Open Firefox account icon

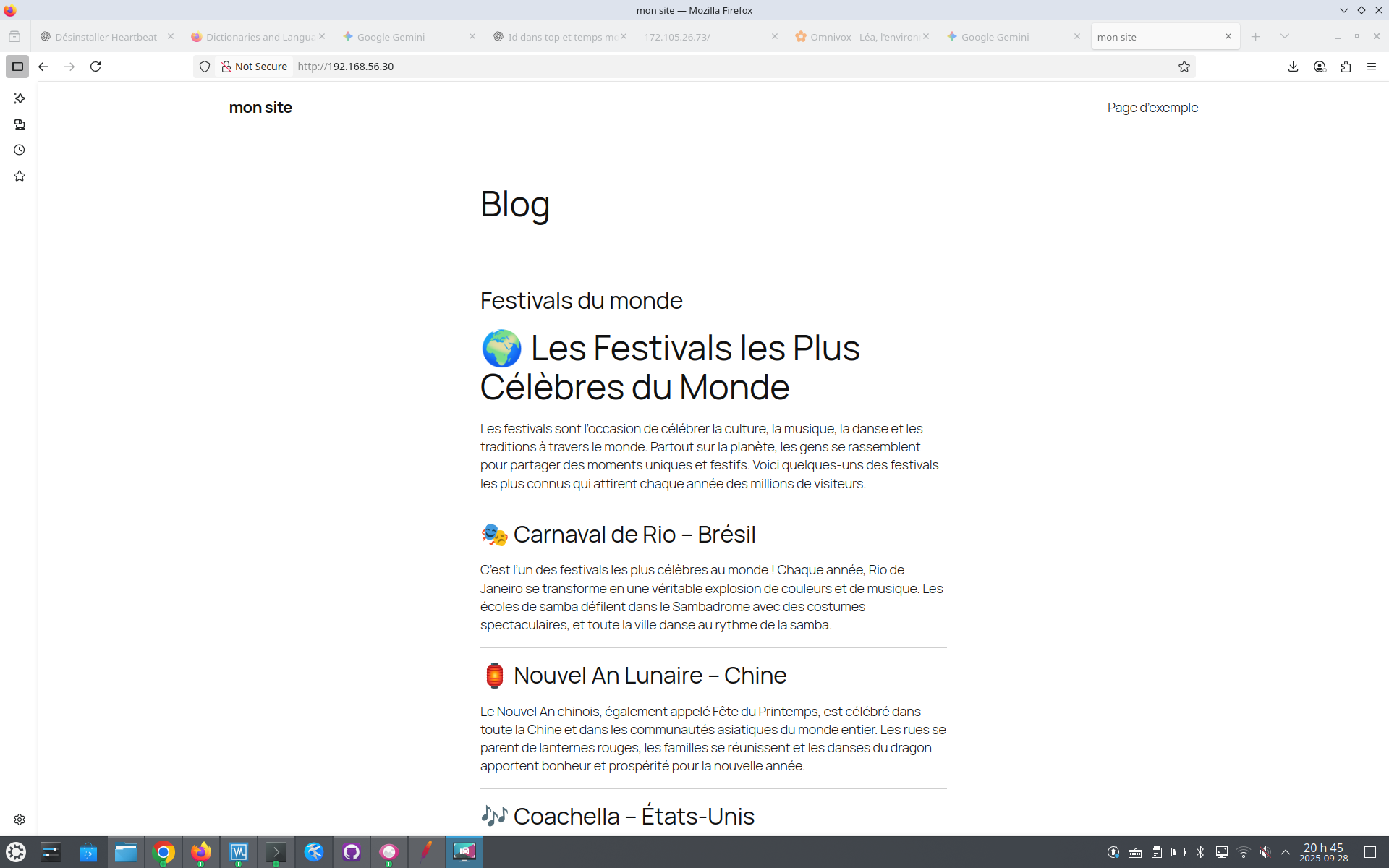pyautogui.click(x=1320, y=67)
